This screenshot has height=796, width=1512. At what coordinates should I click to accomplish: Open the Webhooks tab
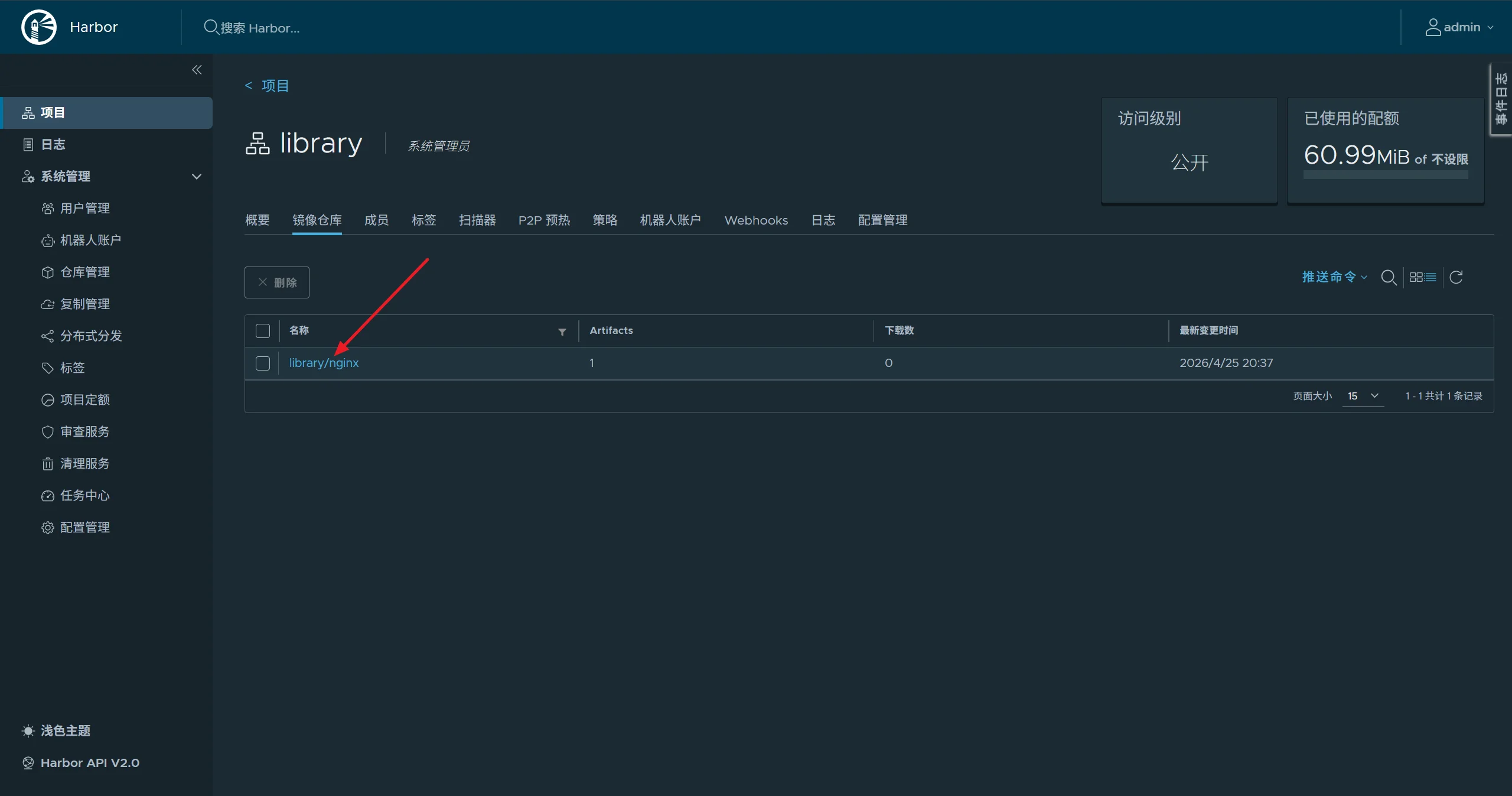[757, 220]
